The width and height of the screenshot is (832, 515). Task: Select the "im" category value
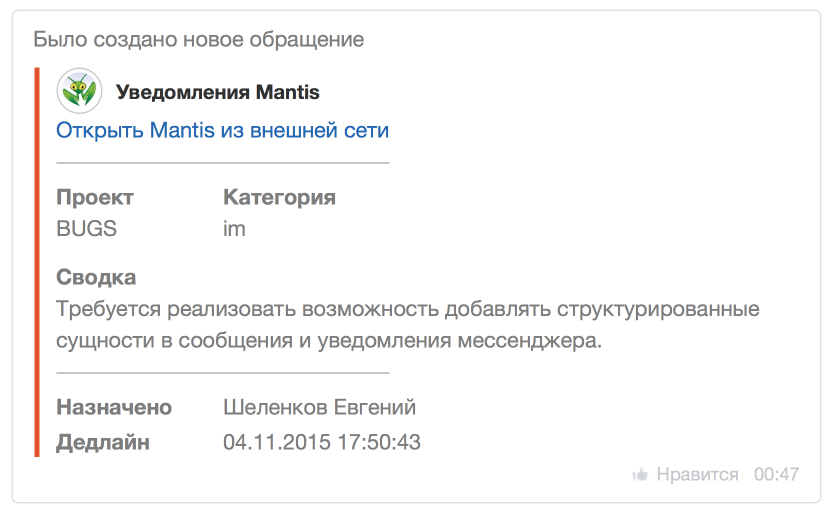coord(234,229)
